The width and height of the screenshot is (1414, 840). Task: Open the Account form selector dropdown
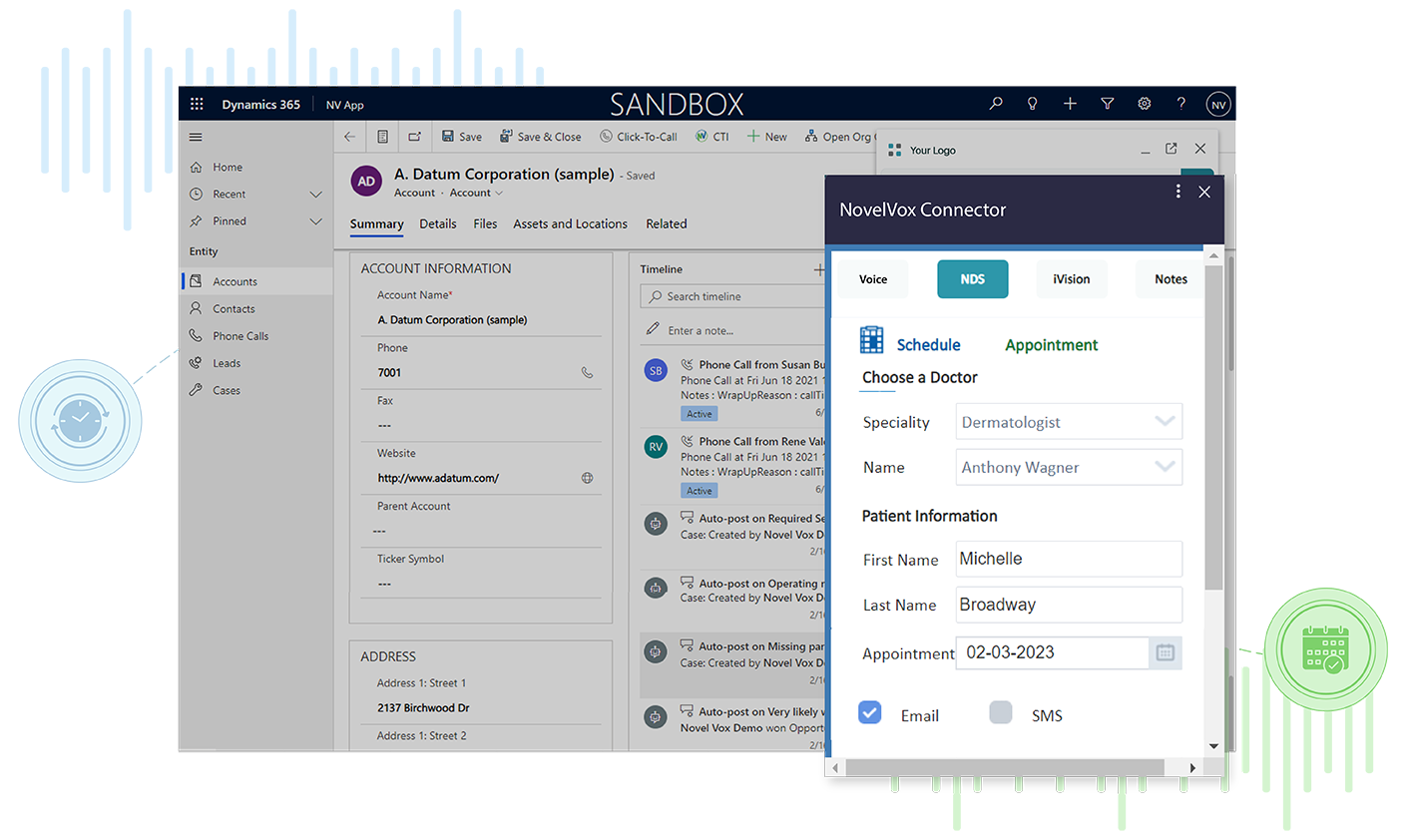476,194
